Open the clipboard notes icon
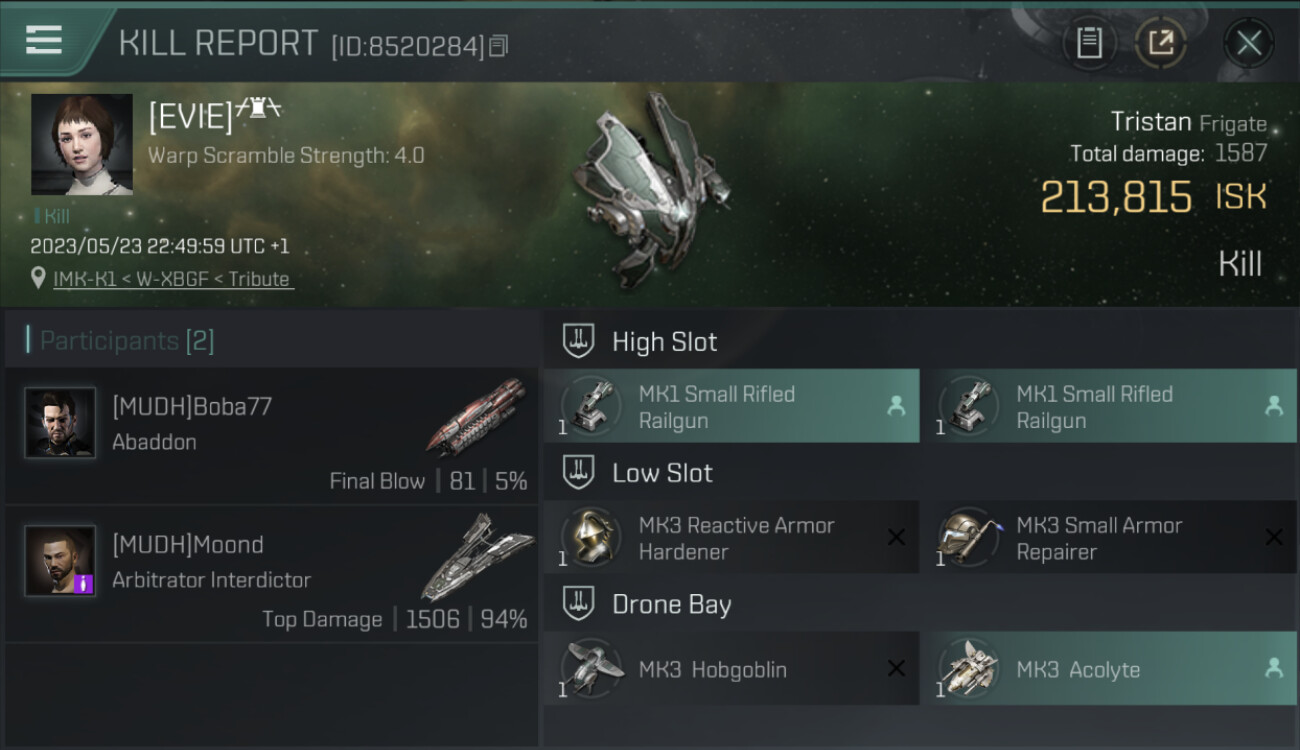The image size is (1300, 750). tap(1089, 43)
